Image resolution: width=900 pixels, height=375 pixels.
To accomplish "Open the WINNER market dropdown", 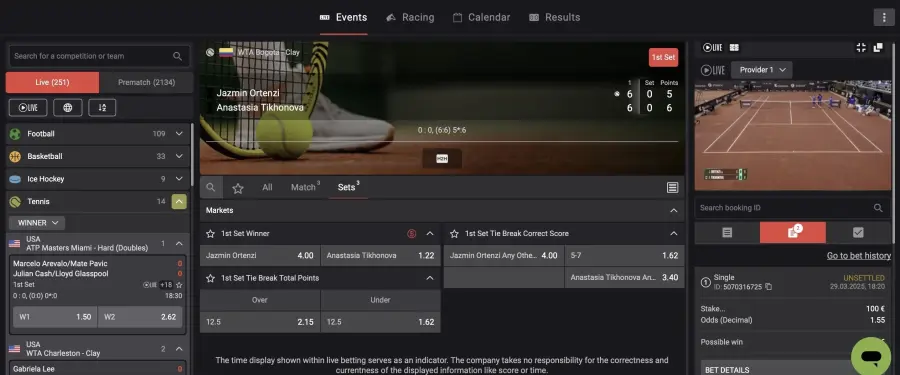I will [x=37, y=223].
